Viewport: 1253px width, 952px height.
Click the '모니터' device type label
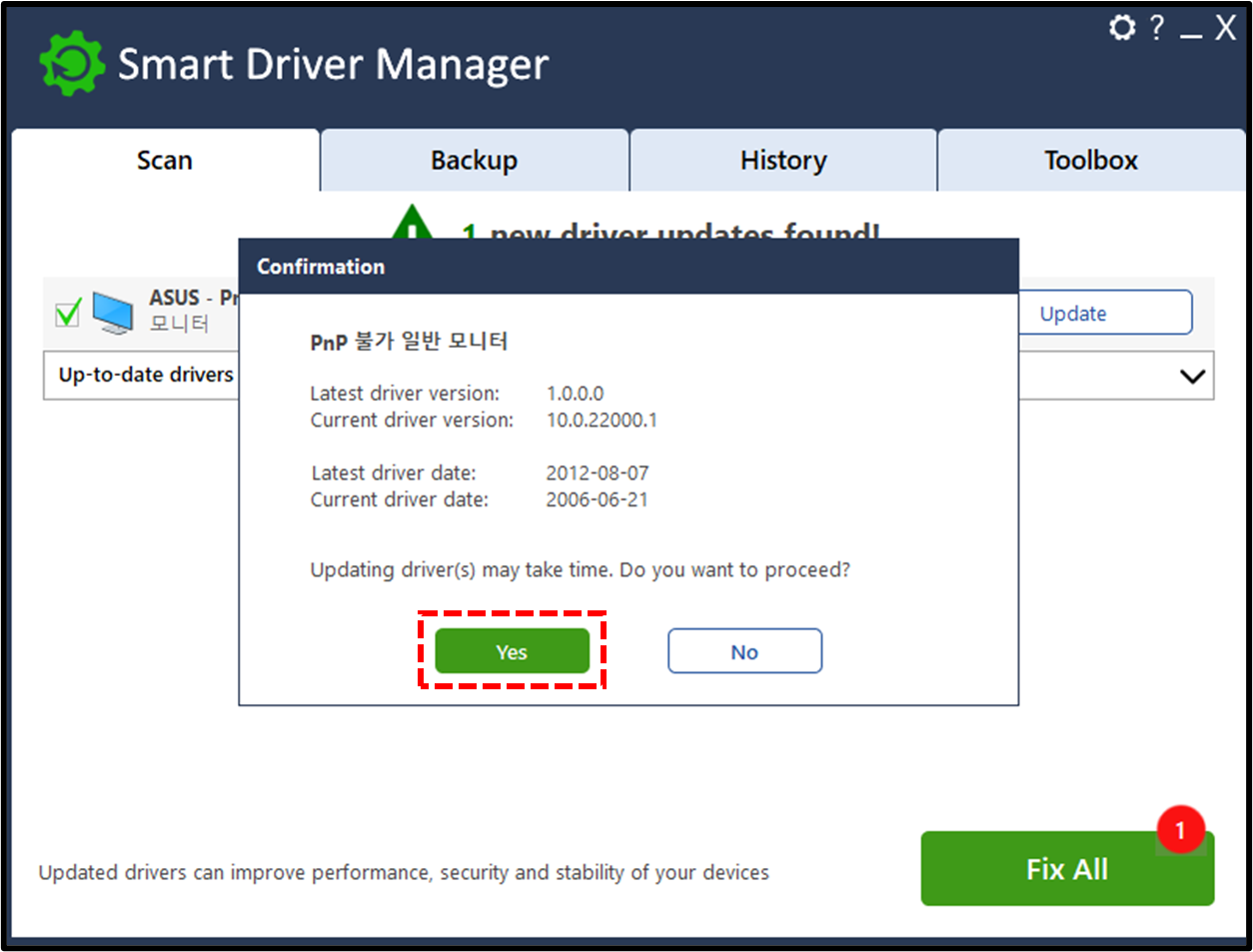click(x=180, y=324)
